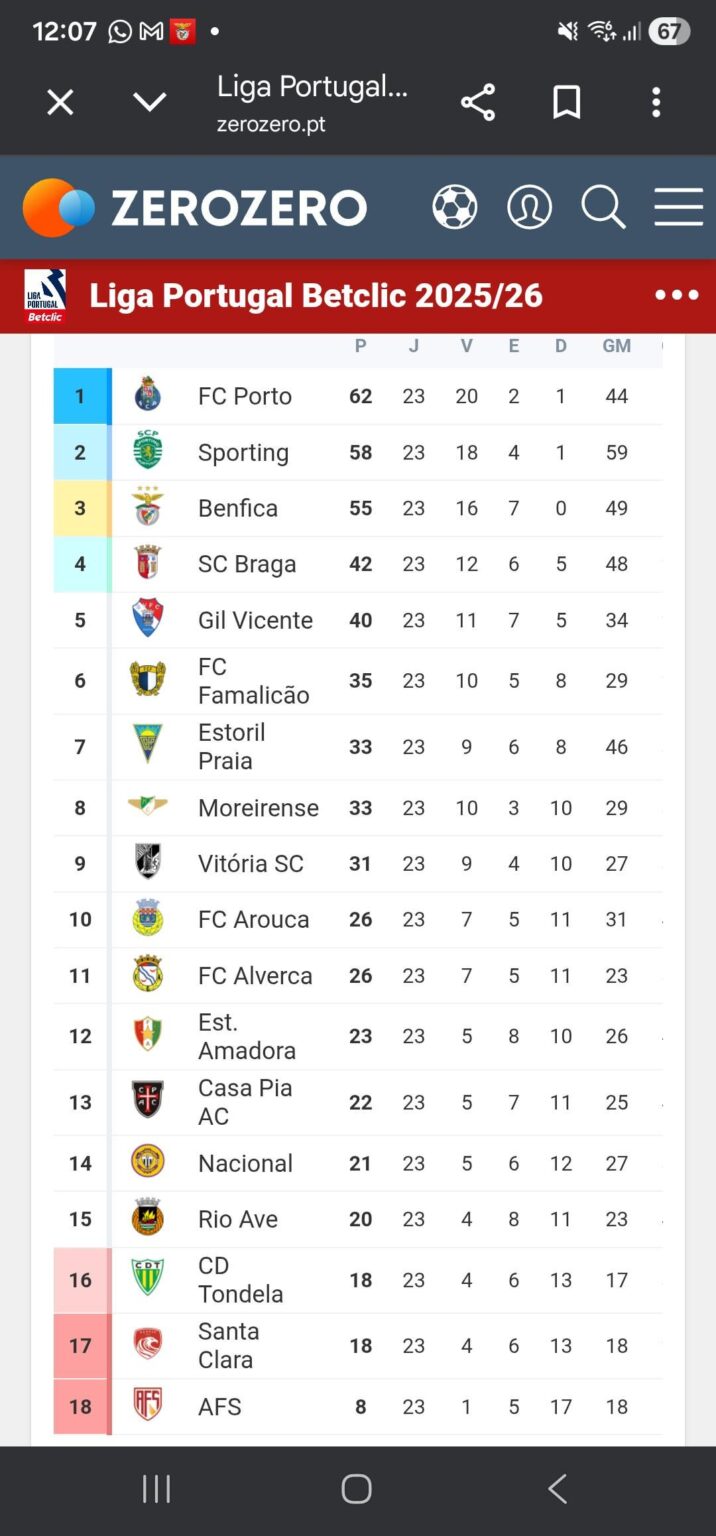
Task: Open the search on ZEROZERO
Action: pos(603,207)
